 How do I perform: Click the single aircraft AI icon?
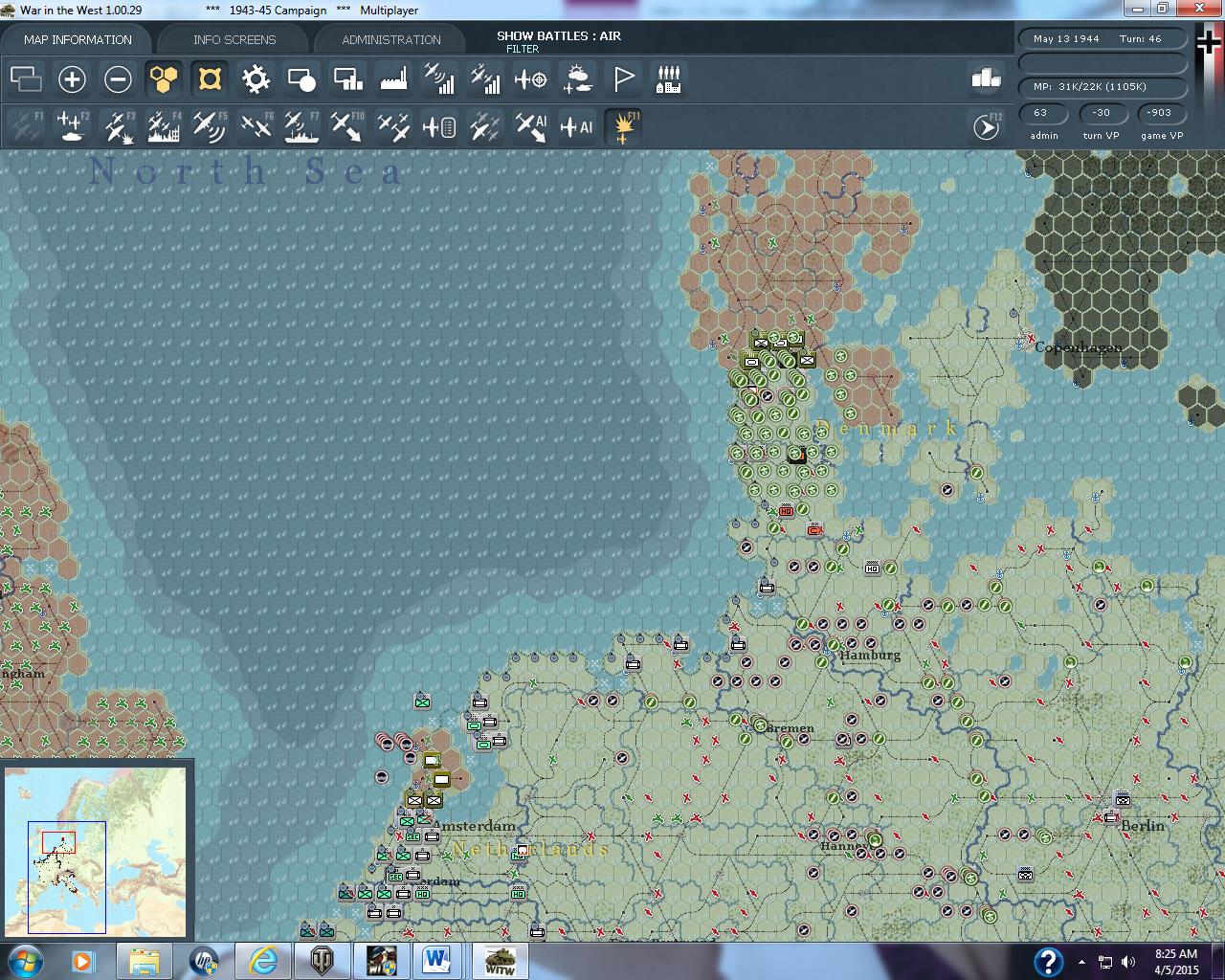click(577, 126)
